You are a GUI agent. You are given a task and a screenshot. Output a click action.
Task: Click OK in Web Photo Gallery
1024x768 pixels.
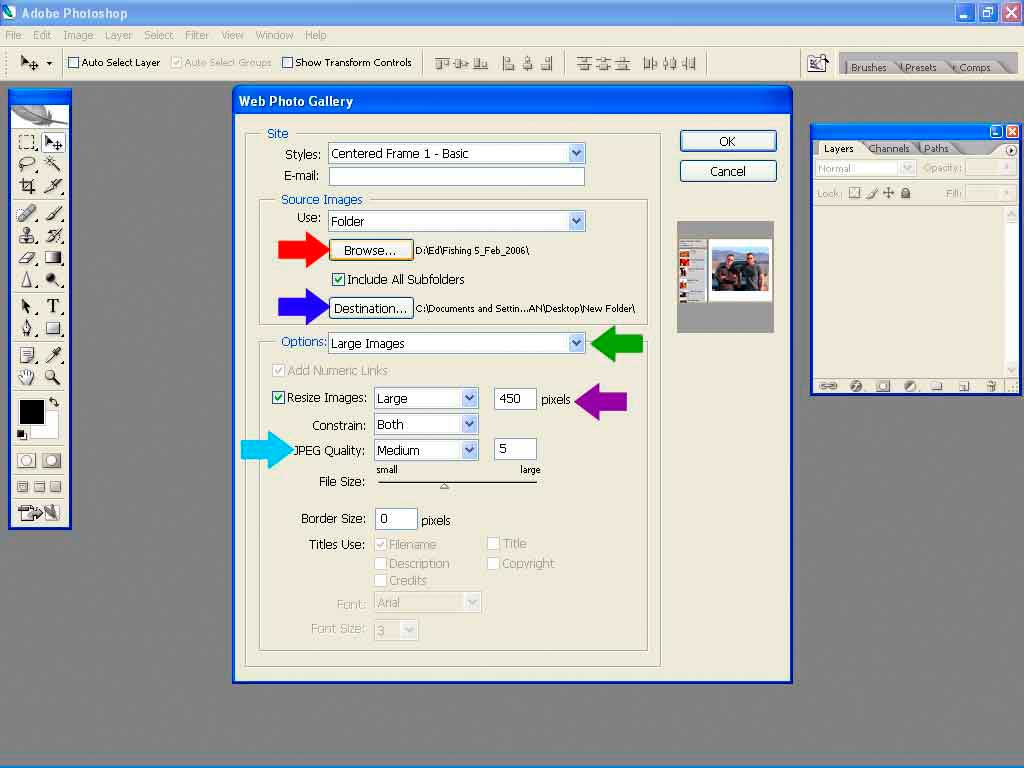[728, 141]
